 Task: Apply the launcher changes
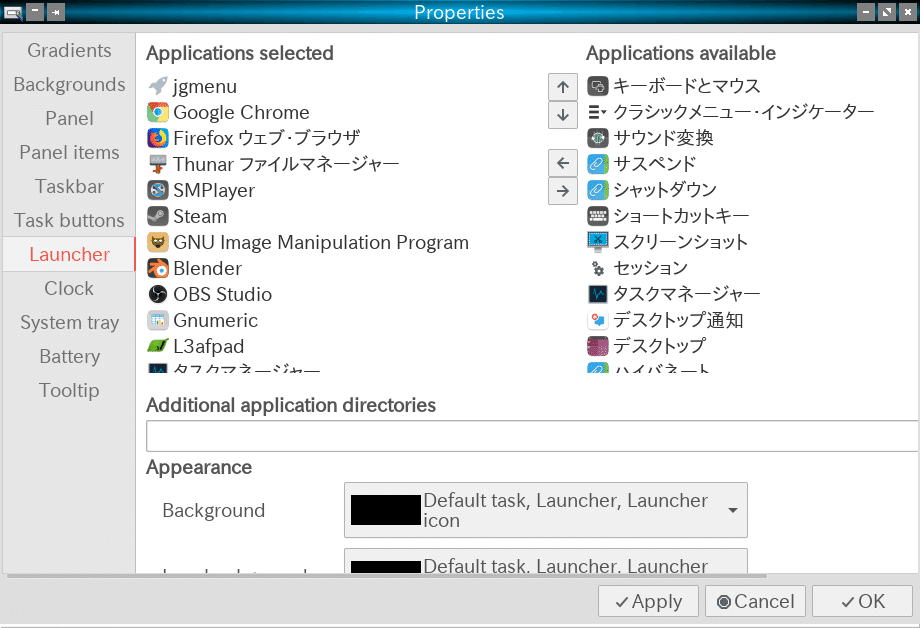(x=648, y=601)
